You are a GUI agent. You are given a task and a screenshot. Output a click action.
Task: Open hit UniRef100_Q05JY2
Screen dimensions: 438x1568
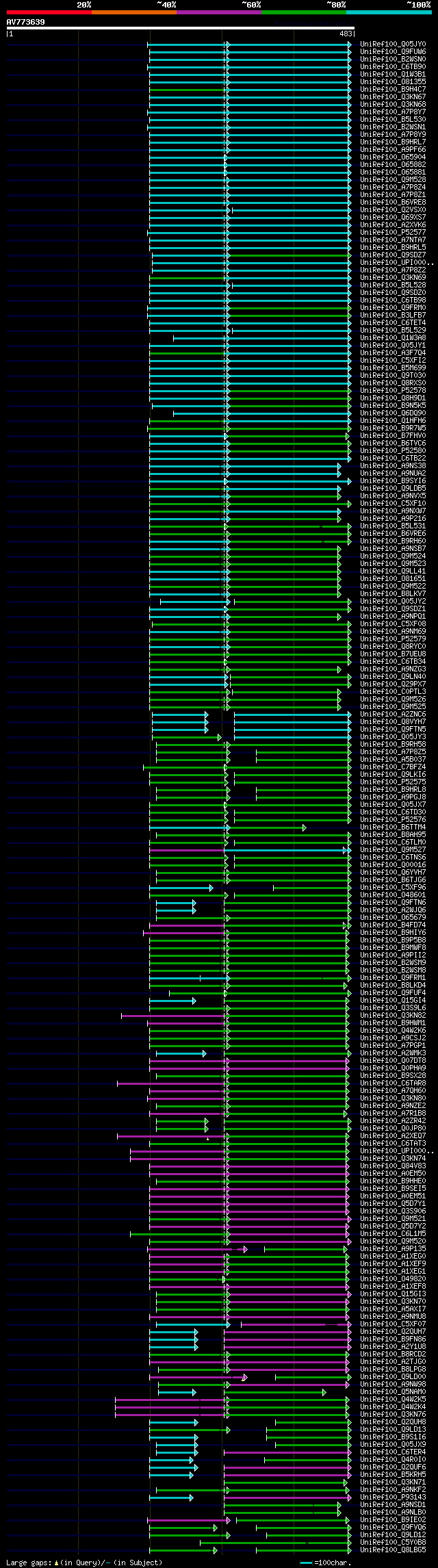pos(393,602)
